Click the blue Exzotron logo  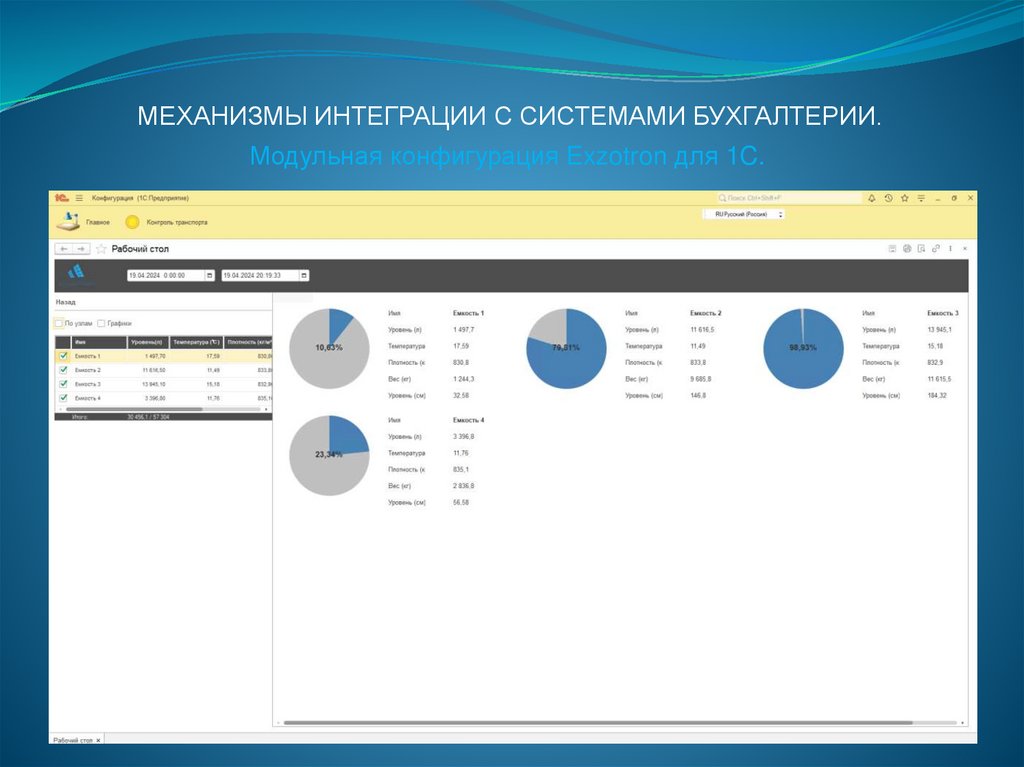pyautogui.click(x=76, y=271)
